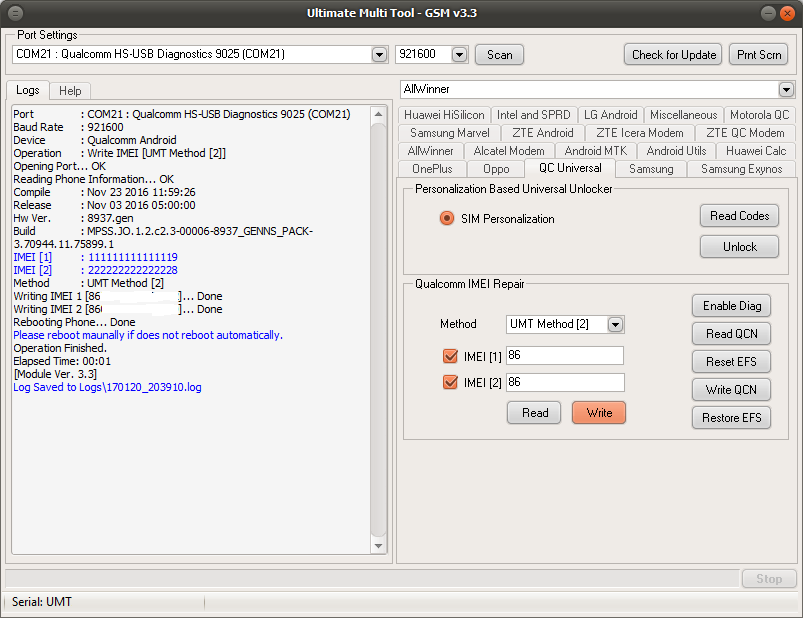Open the window menu icon in title bar
The width and height of the screenshot is (803, 618).
[x=16, y=13]
